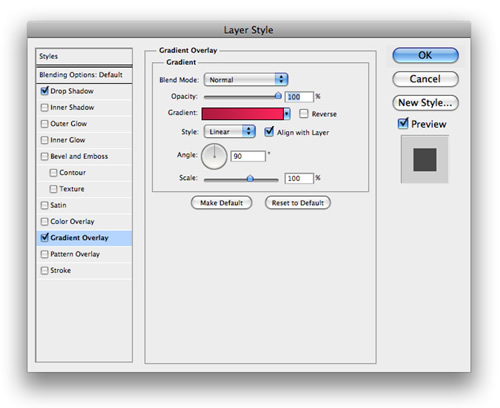
Task: Click the Scale slider handle
Action: pyautogui.click(x=250, y=178)
